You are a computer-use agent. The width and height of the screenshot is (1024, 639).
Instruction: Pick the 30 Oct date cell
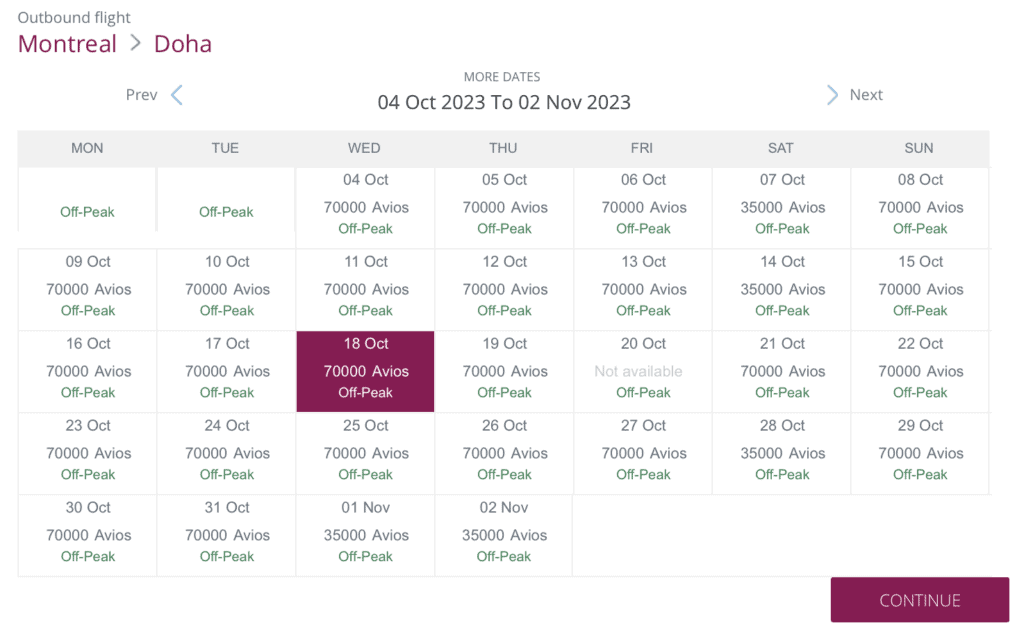pos(88,535)
